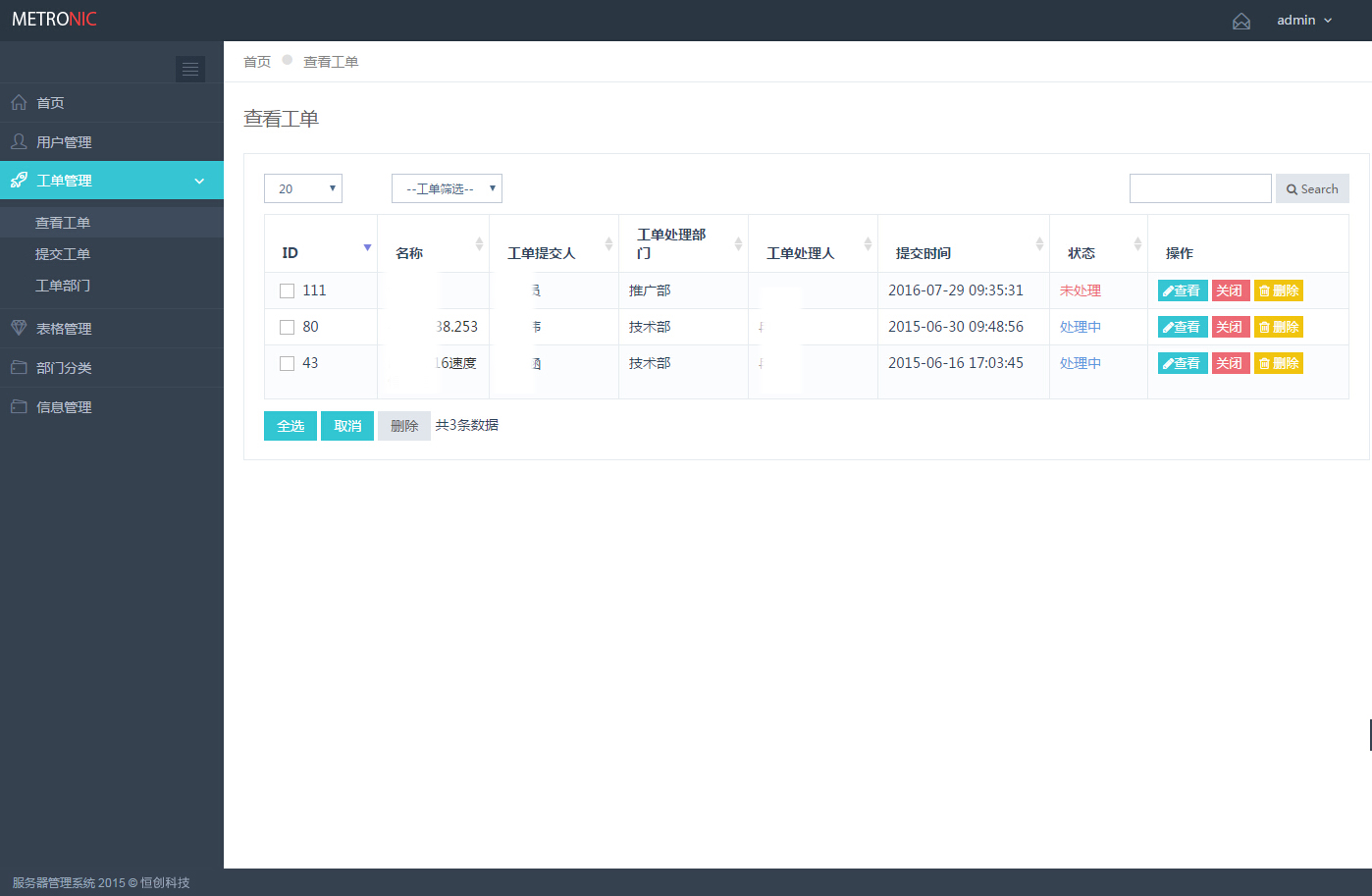Tick the checkbox for ticket 111
This screenshot has width=1372, height=896.
[x=287, y=290]
